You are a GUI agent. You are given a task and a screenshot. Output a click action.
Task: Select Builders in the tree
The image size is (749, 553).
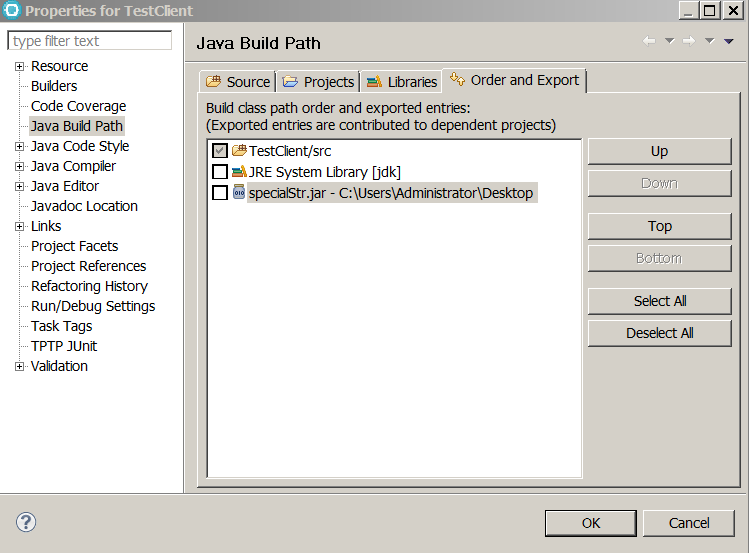[x=54, y=86]
